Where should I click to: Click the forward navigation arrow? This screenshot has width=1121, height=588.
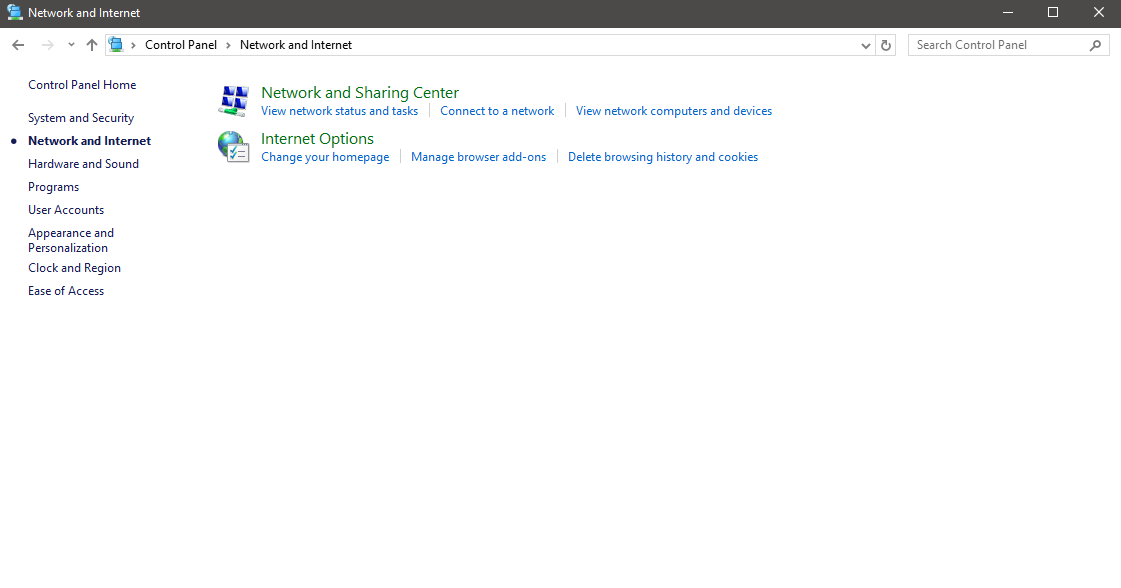tap(48, 45)
